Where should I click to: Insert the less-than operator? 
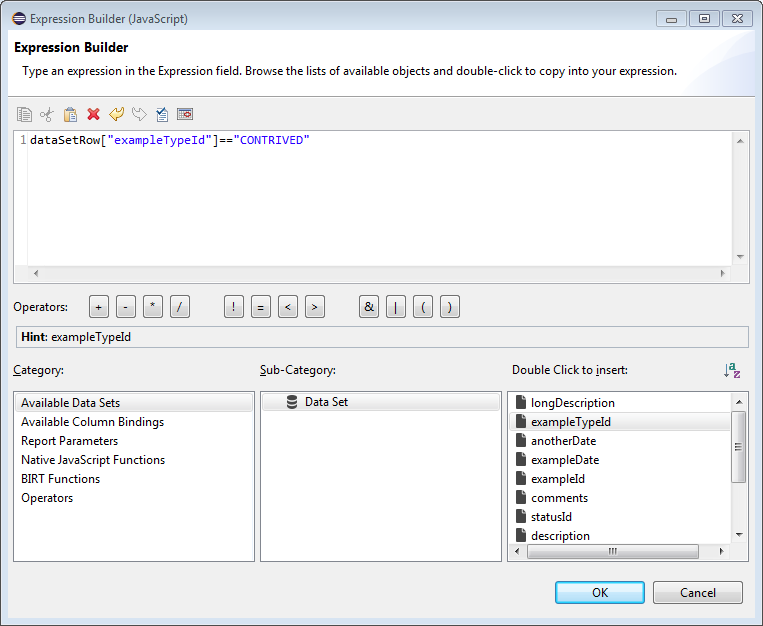(288, 307)
